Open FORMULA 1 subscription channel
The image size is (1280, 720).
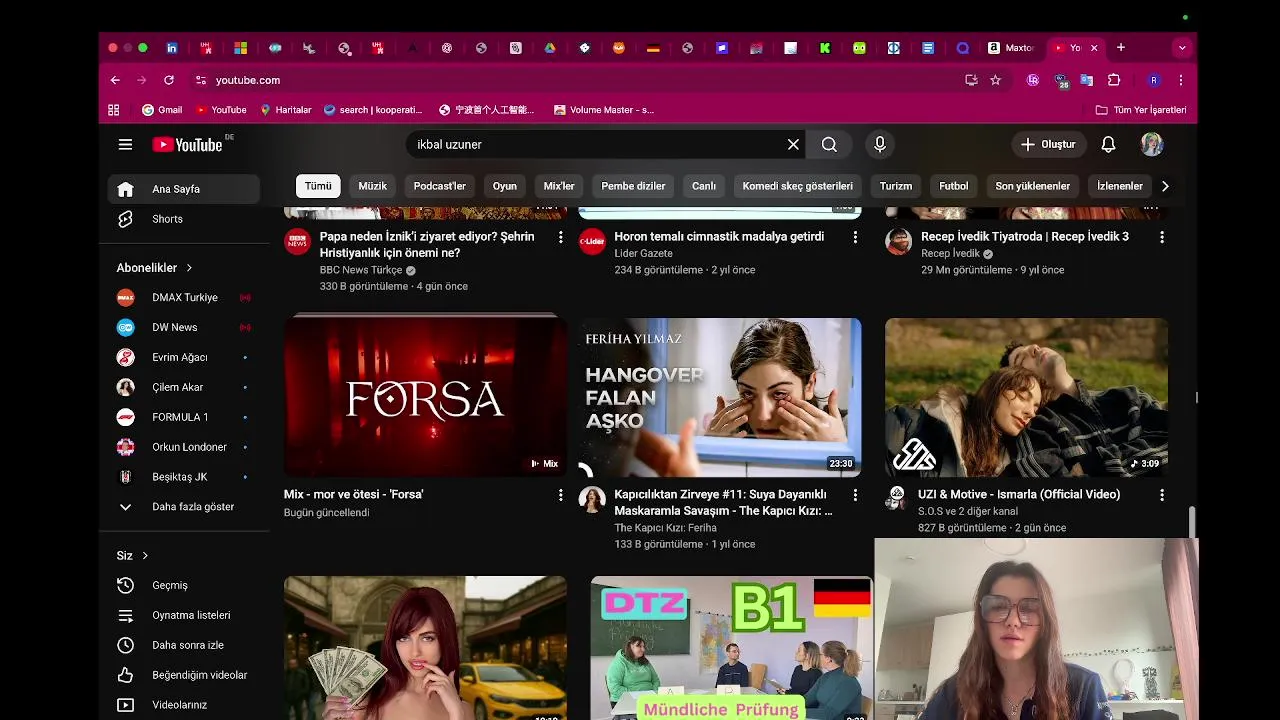tap(184, 417)
